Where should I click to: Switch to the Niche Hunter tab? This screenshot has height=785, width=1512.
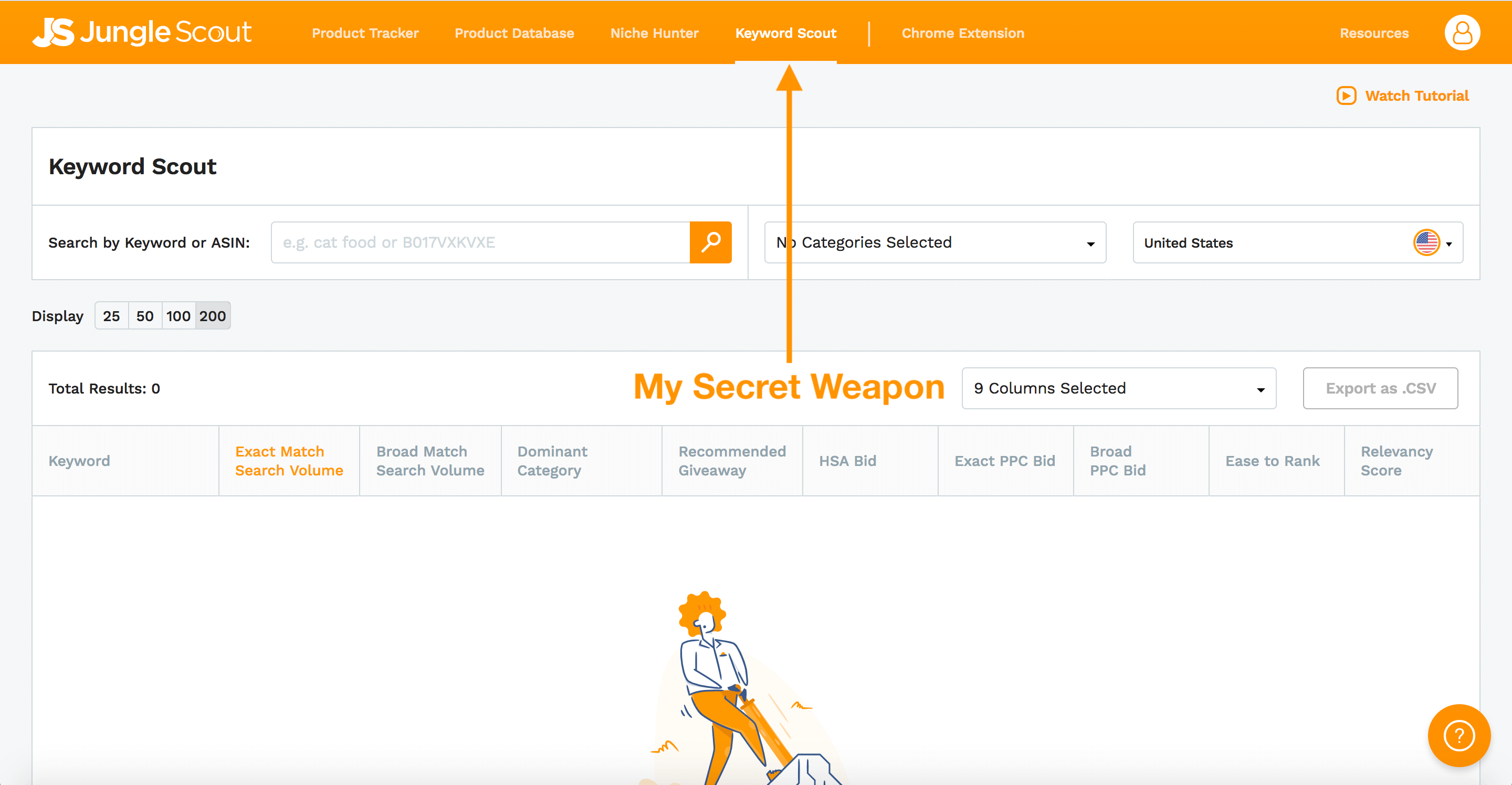tap(655, 34)
